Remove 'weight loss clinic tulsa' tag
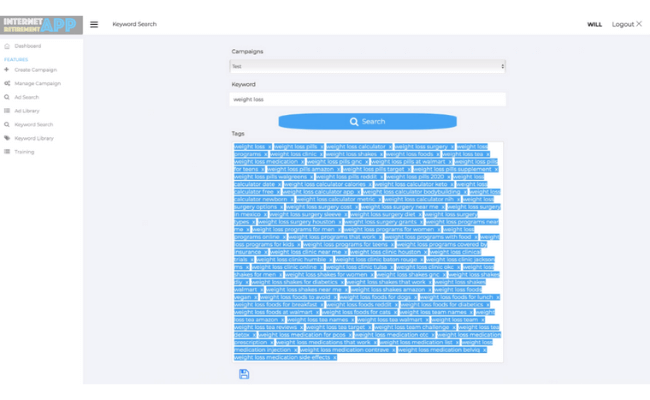This screenshot has width=650, height=400. tap(391, 267)
